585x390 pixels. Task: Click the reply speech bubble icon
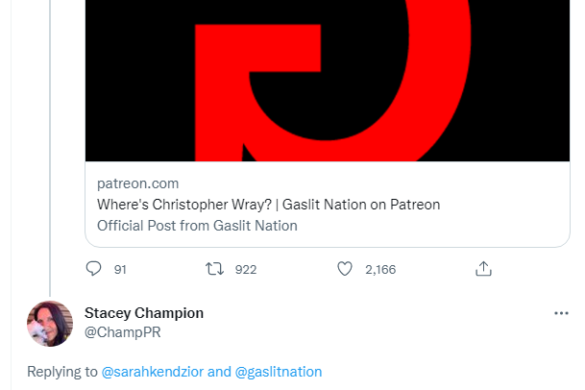[93, 269]
